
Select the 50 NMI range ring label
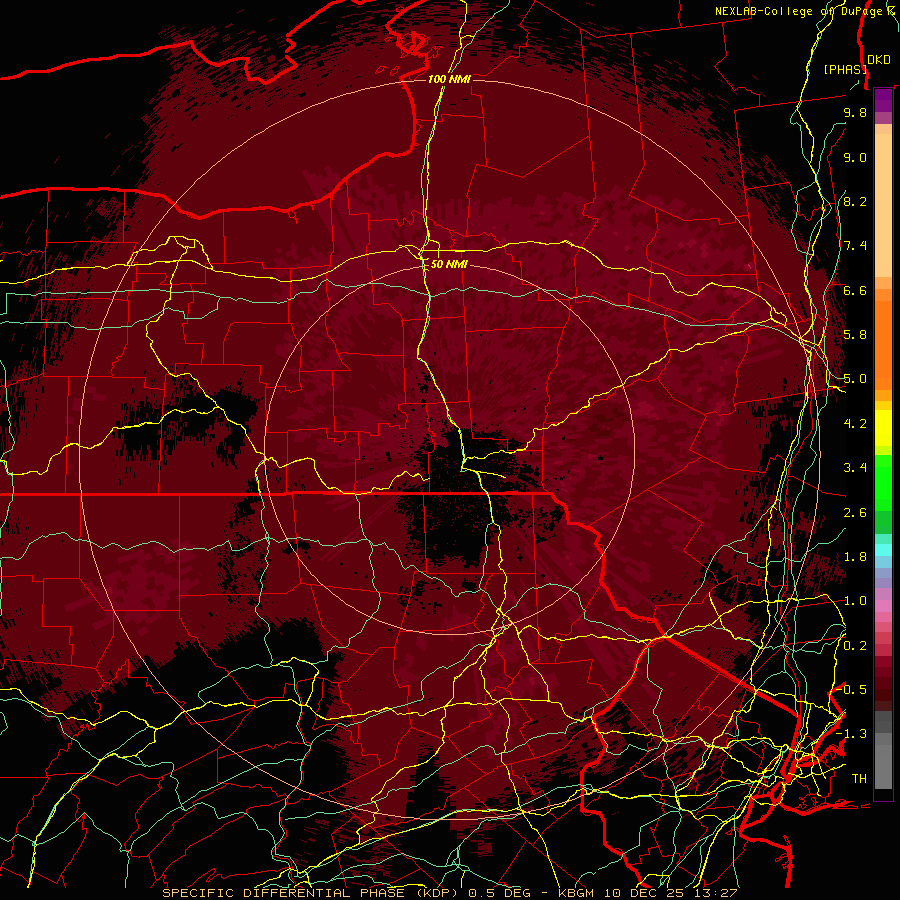(x=449, y=264)
